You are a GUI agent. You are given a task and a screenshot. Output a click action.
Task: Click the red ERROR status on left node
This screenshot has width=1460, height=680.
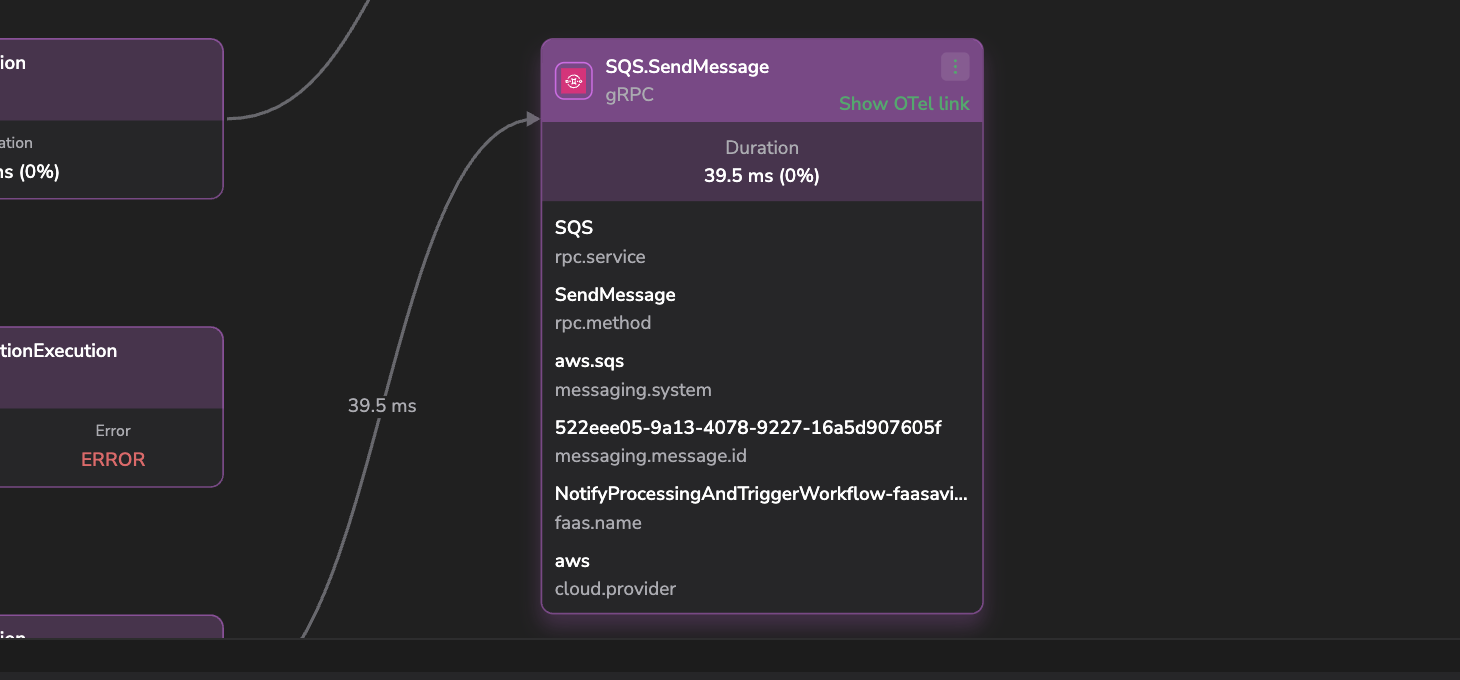pyautogui.click(x=113, y=460)
